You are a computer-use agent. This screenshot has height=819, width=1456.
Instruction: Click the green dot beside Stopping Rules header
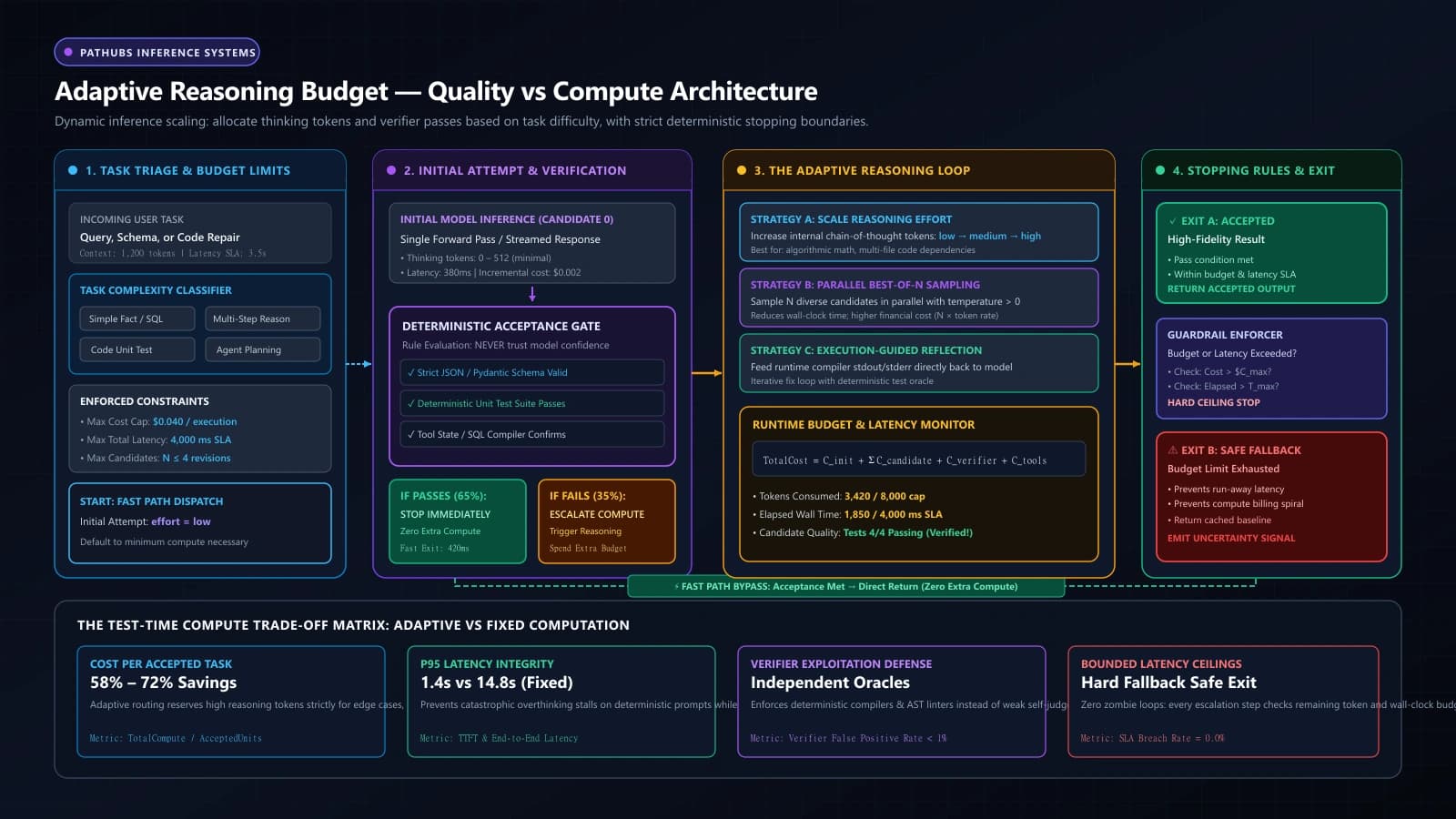tap(1160, 170)
